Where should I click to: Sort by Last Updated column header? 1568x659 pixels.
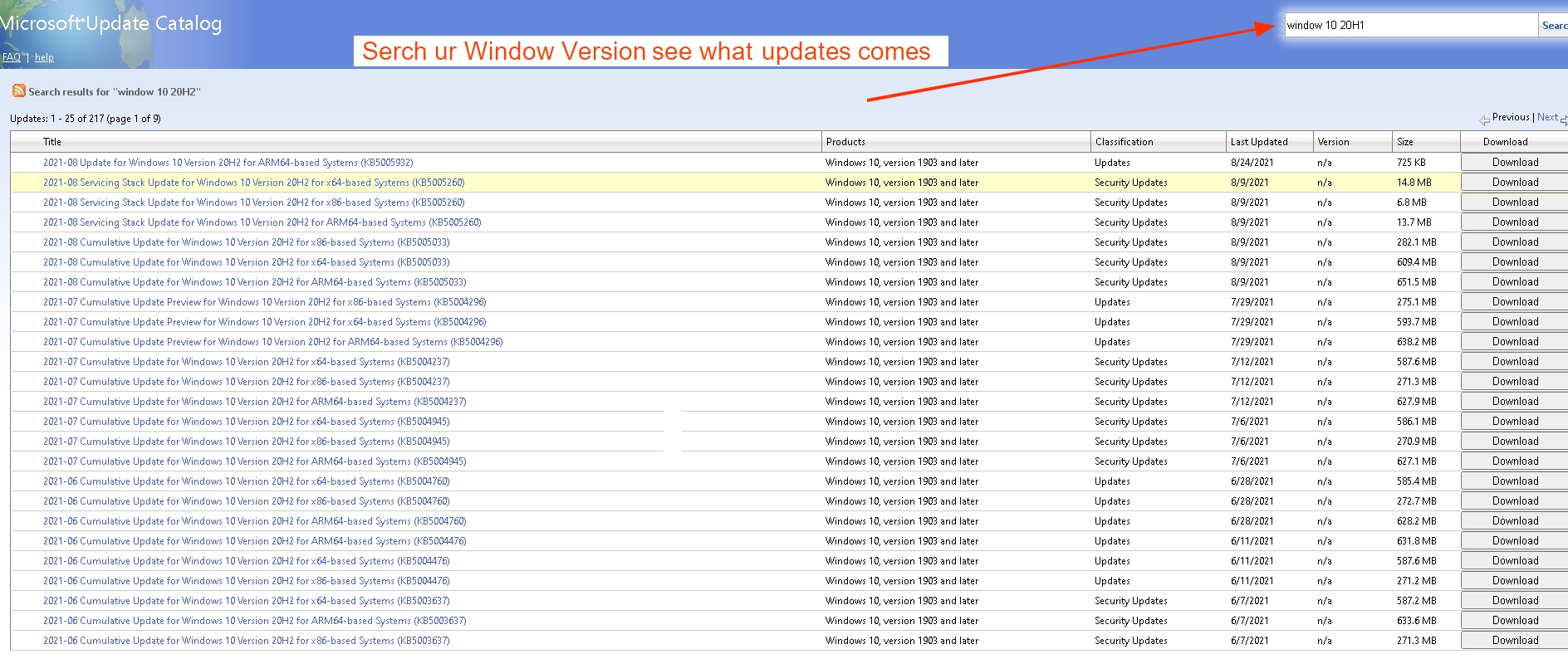(x=1259, y=142)
